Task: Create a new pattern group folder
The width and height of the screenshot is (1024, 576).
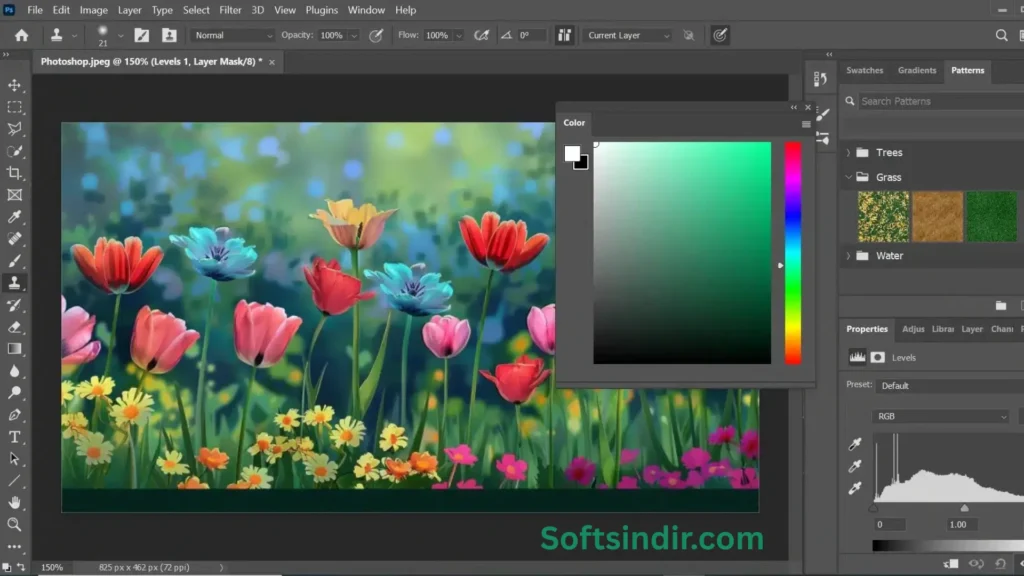Action: click(1000, 305)
